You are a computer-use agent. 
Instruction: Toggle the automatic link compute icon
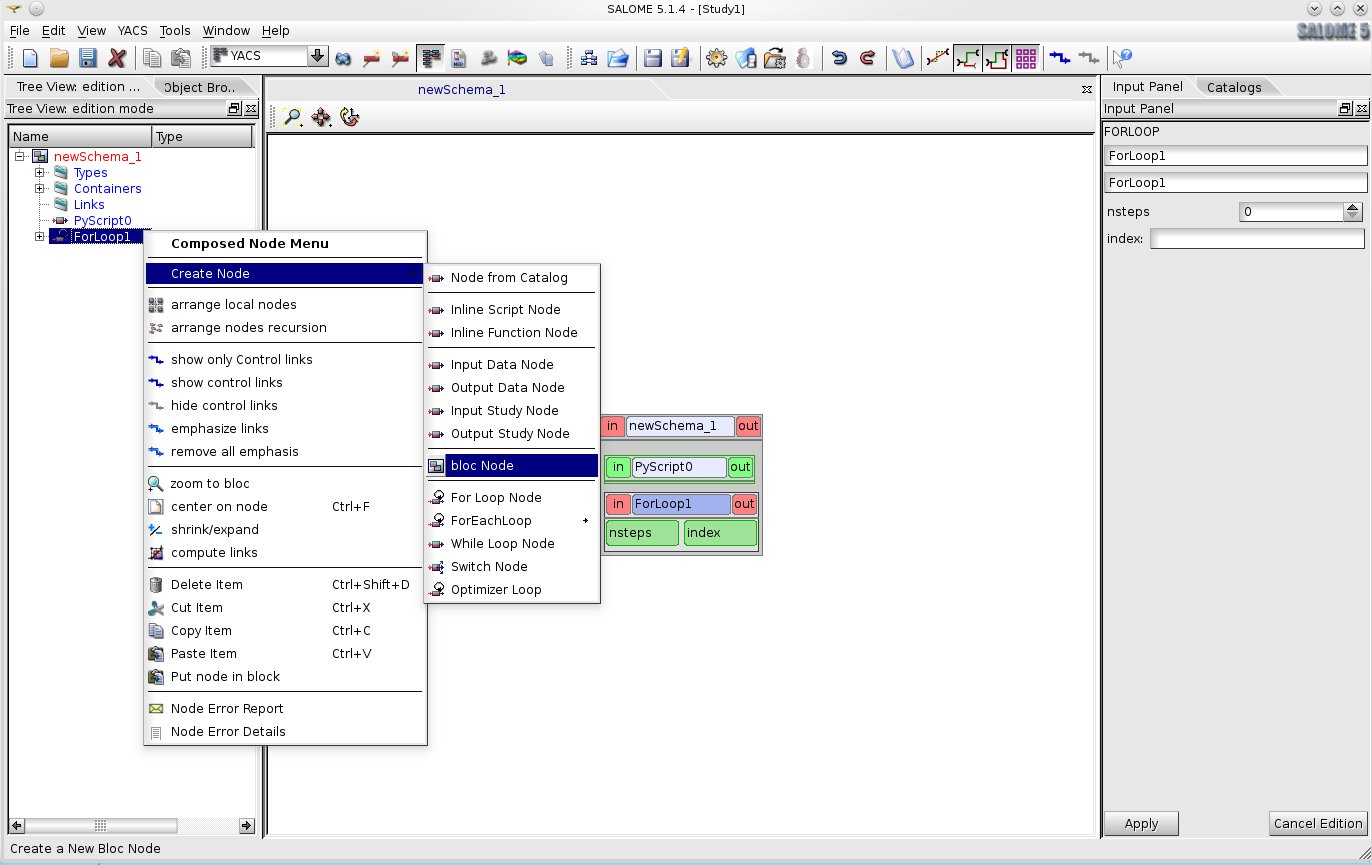point(967,58)
